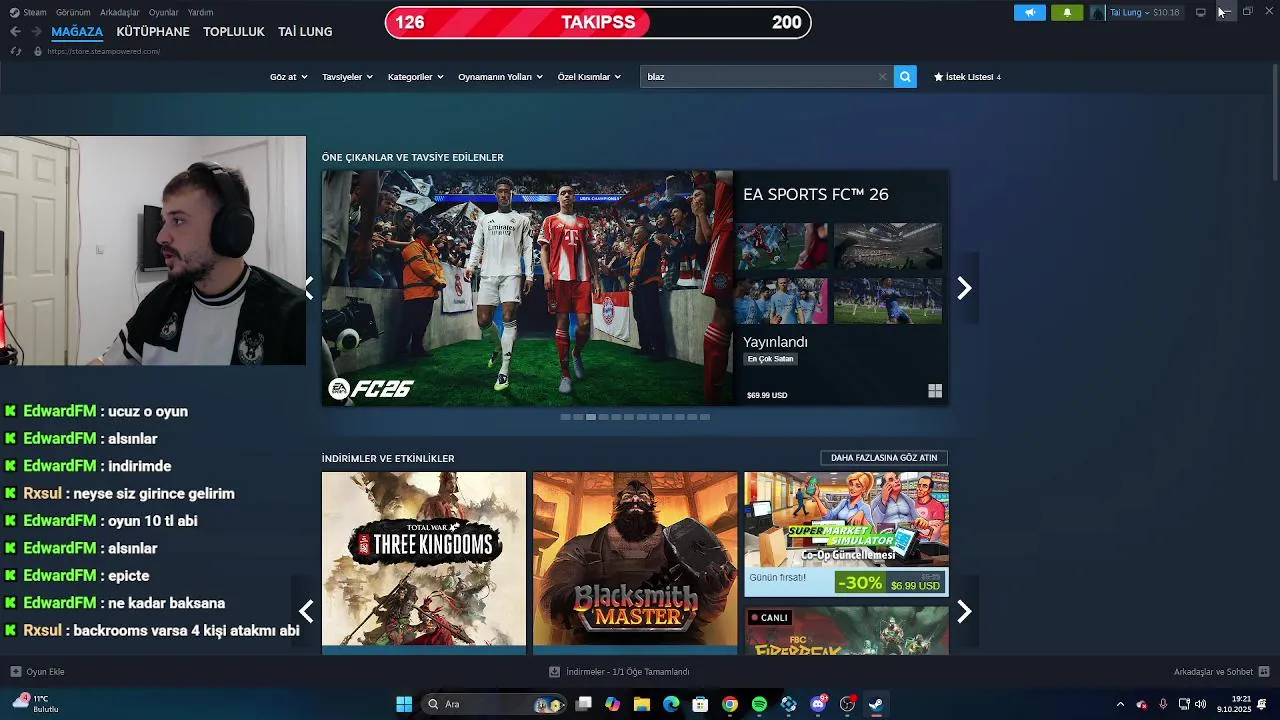Screen dimensions: 1280x720
Task: Open the Supermarket Simulator deal card
Action: point(846,534)
